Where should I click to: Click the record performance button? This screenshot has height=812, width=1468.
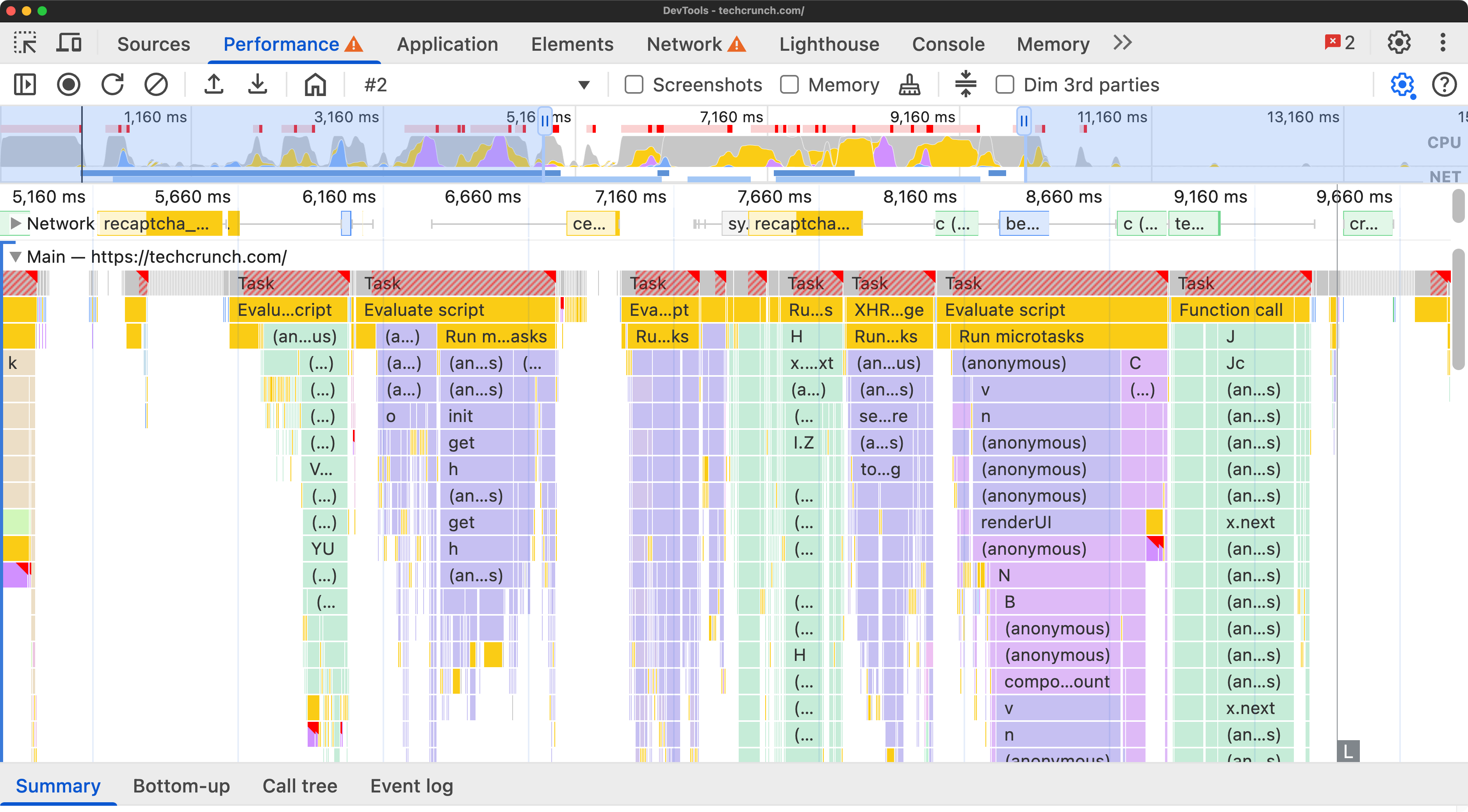pyautogui.click(x=68, y=84)
